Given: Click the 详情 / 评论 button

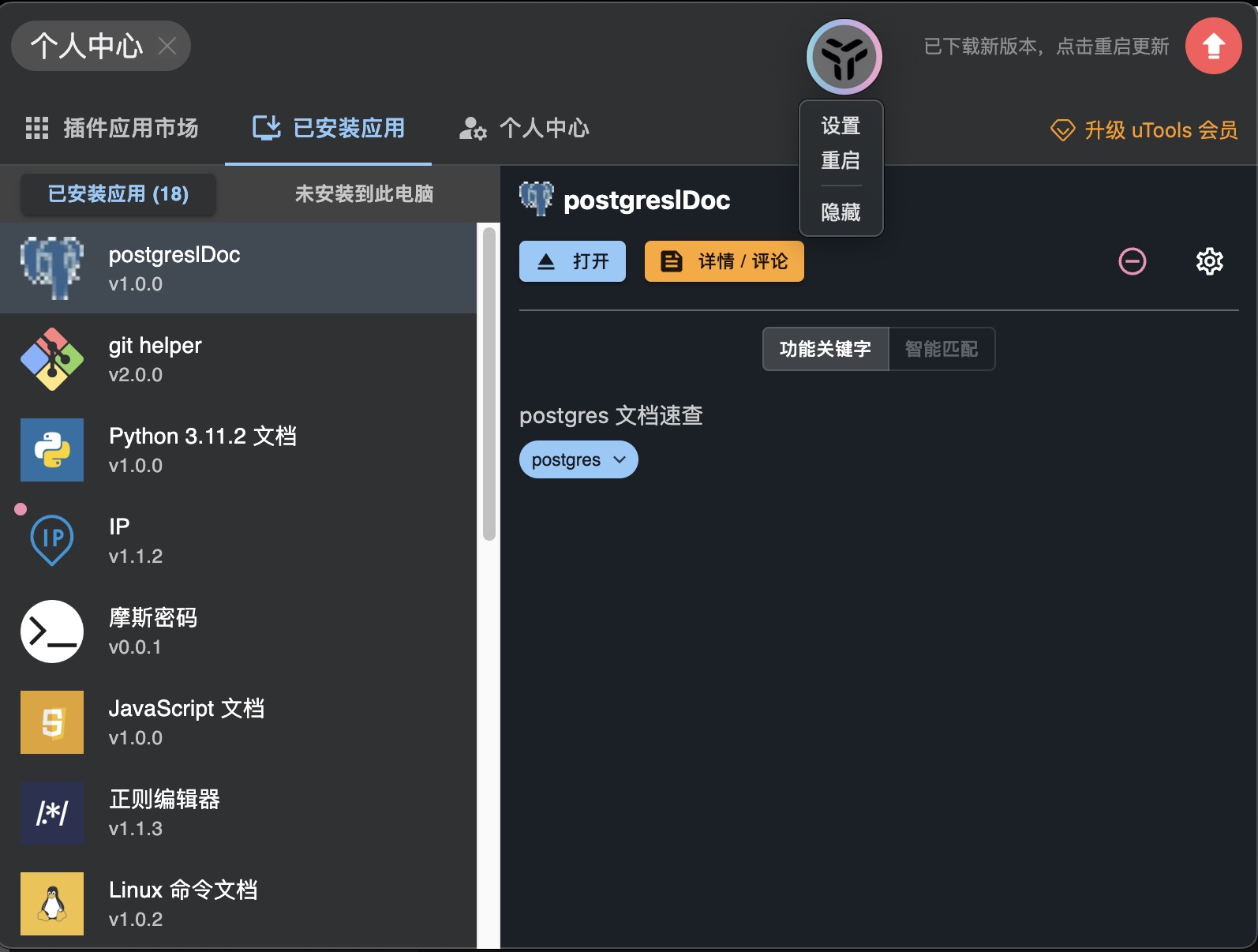Looking at the screenshot, I should (724, 261).
